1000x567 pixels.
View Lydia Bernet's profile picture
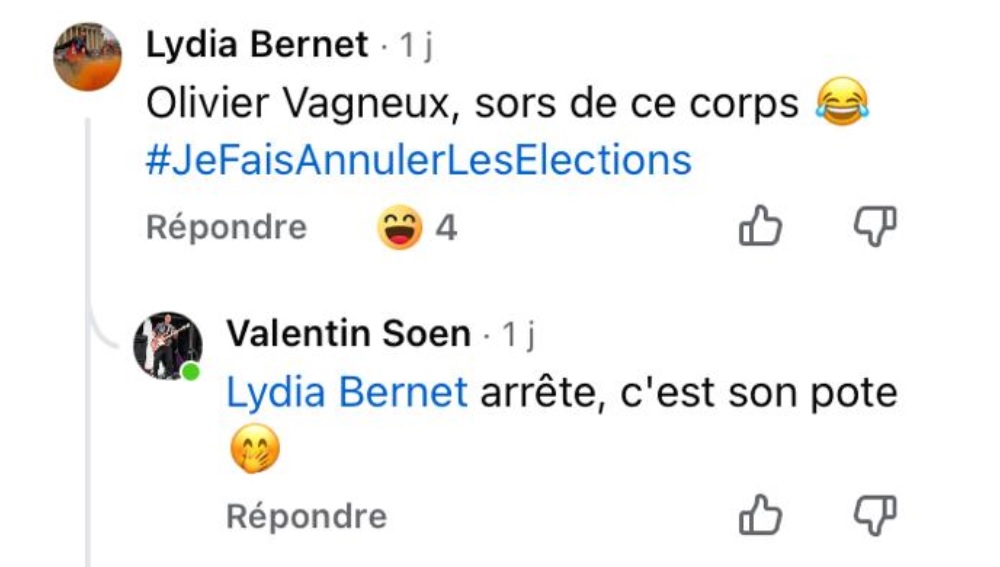pyautogui.click(x=88, y=56)
